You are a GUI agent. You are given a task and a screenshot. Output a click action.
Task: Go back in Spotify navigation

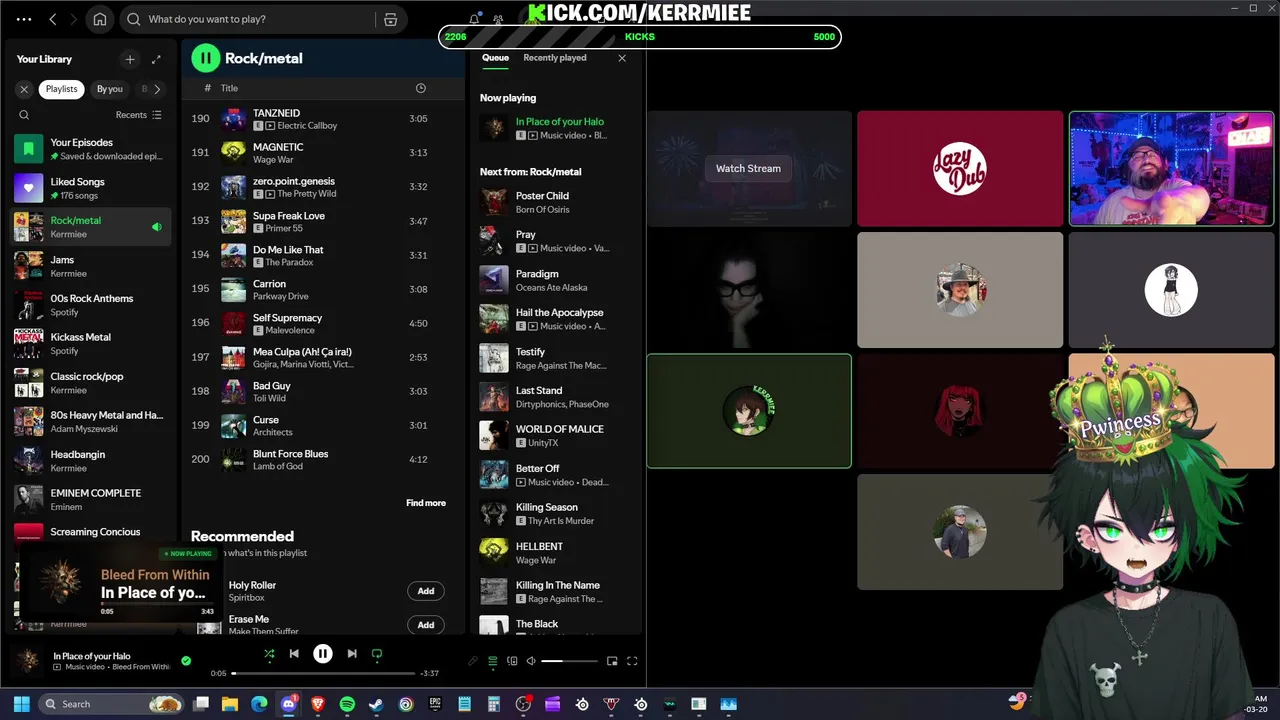pos(53,19)
